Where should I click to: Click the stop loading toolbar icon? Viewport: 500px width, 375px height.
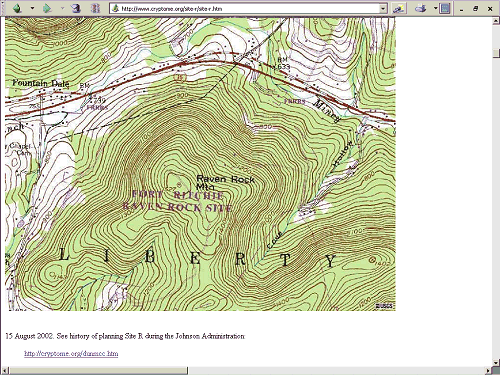coord(77,8)
